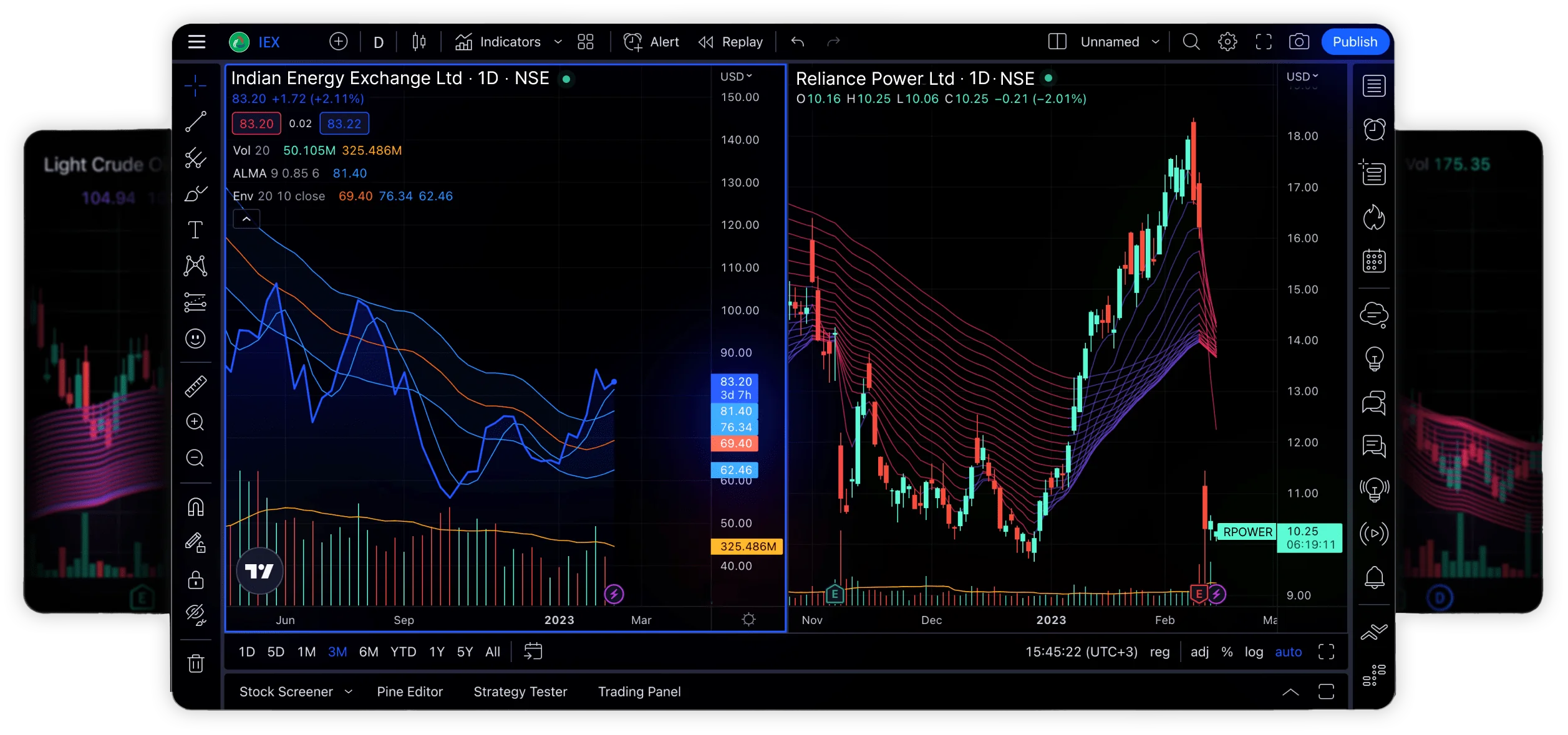Select the Text annotation tool
This screenshot has height=735, width=1568.
pos(195,230)
